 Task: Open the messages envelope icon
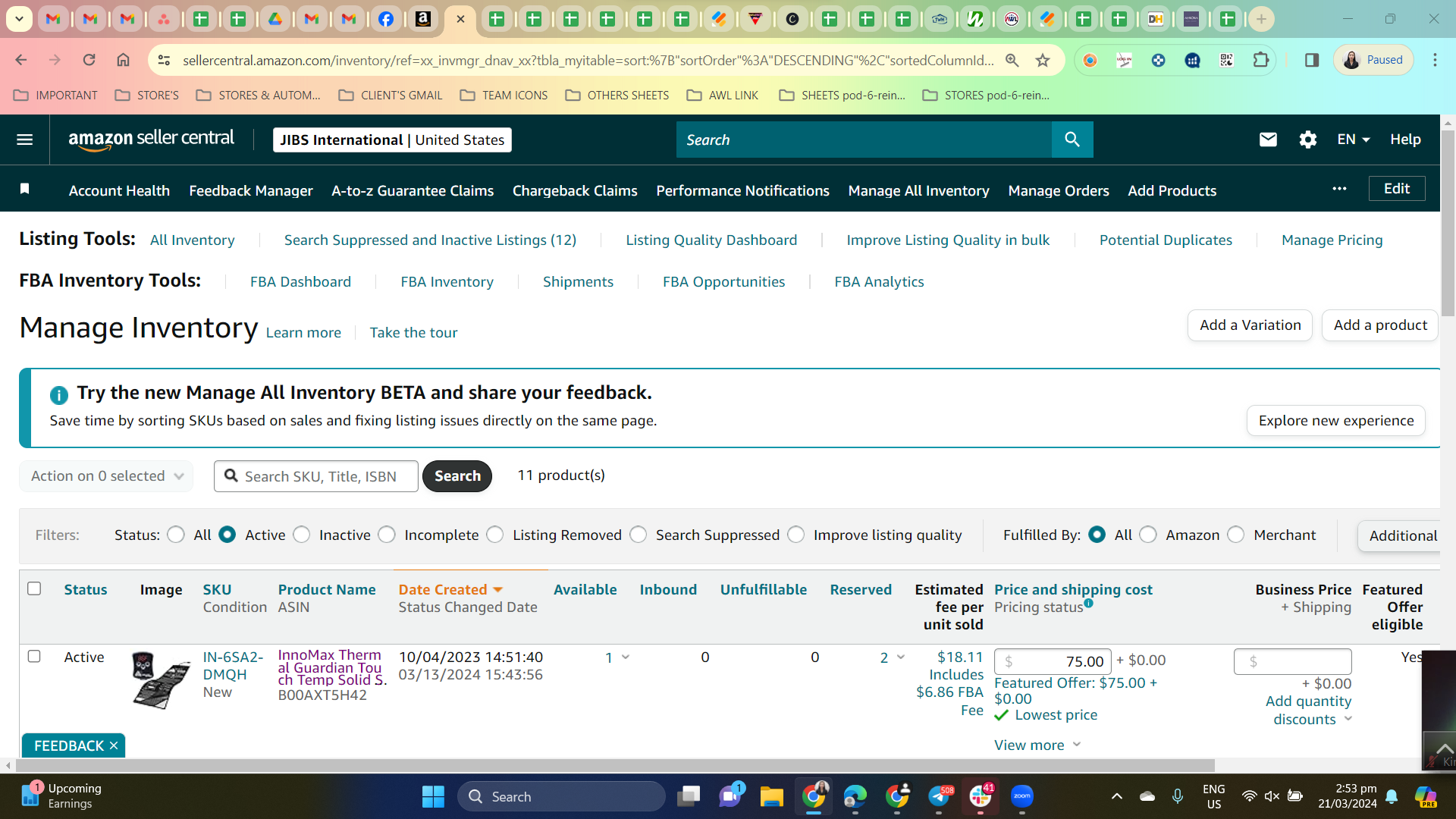click(x=1268, y=140)
